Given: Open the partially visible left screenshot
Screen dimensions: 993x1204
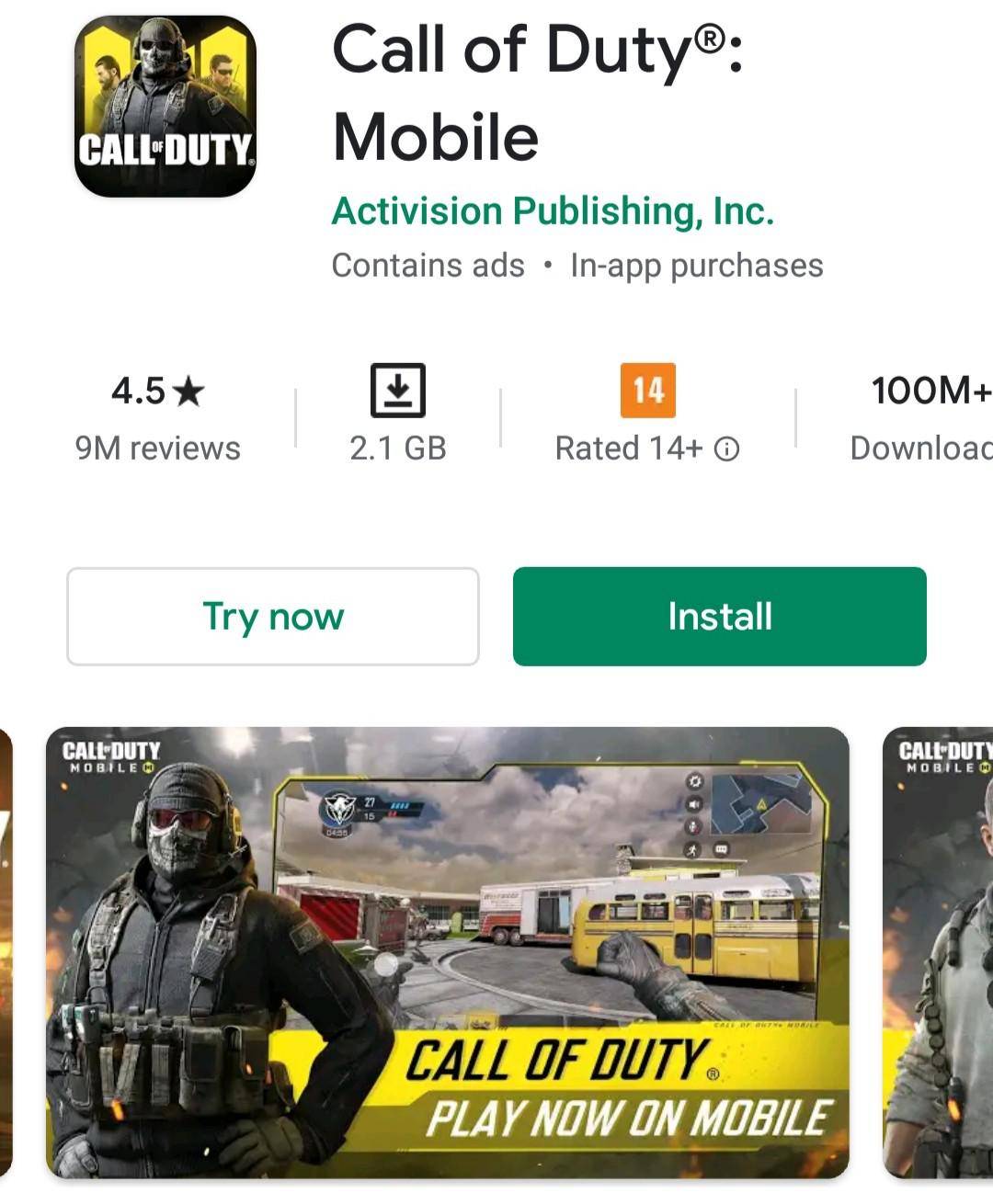Looking at the screenshot, I should tap(6, 953).
